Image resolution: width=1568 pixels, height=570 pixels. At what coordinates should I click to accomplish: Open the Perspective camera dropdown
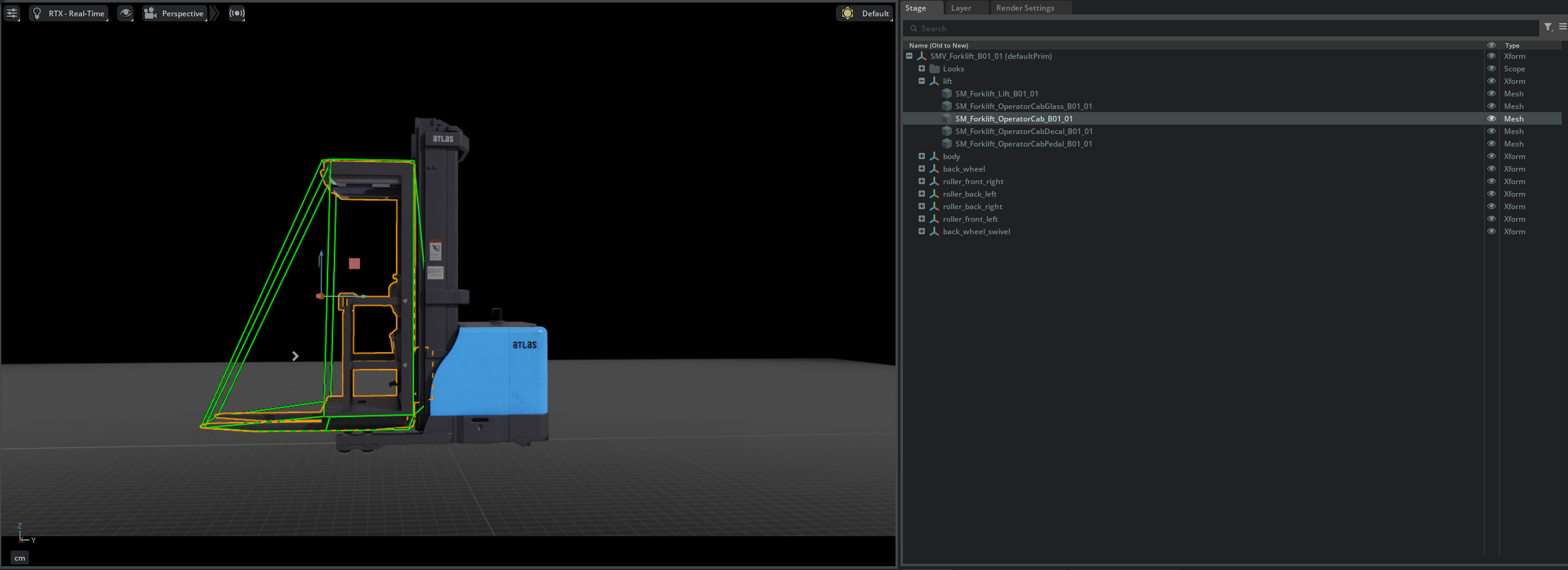pos(175,13)
